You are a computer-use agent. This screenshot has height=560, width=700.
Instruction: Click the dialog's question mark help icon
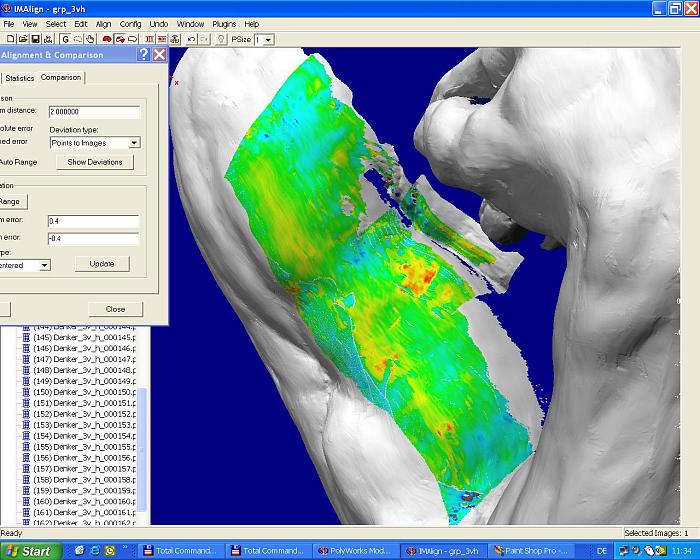point(144,55)
